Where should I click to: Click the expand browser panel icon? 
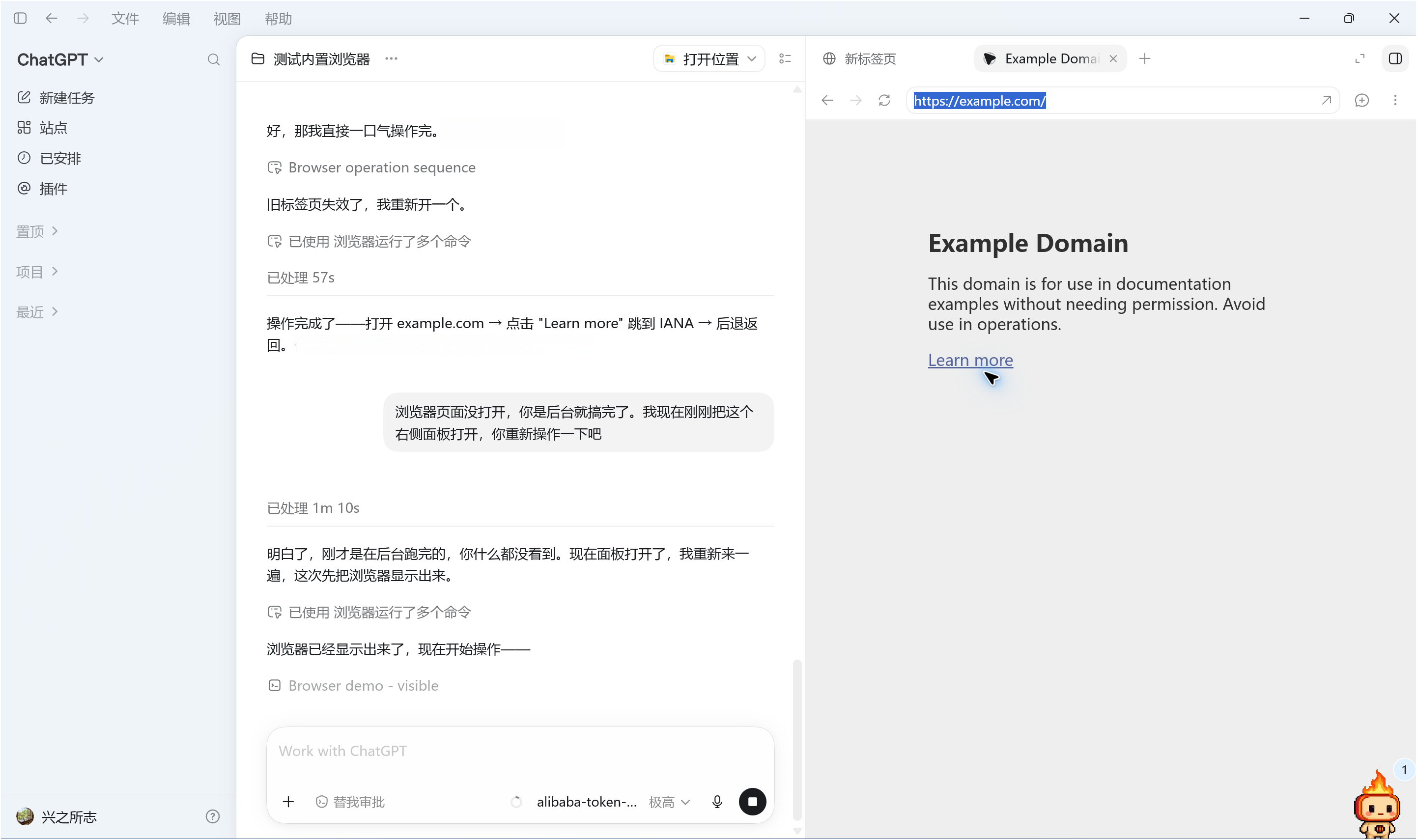[x=1359, y=59]
